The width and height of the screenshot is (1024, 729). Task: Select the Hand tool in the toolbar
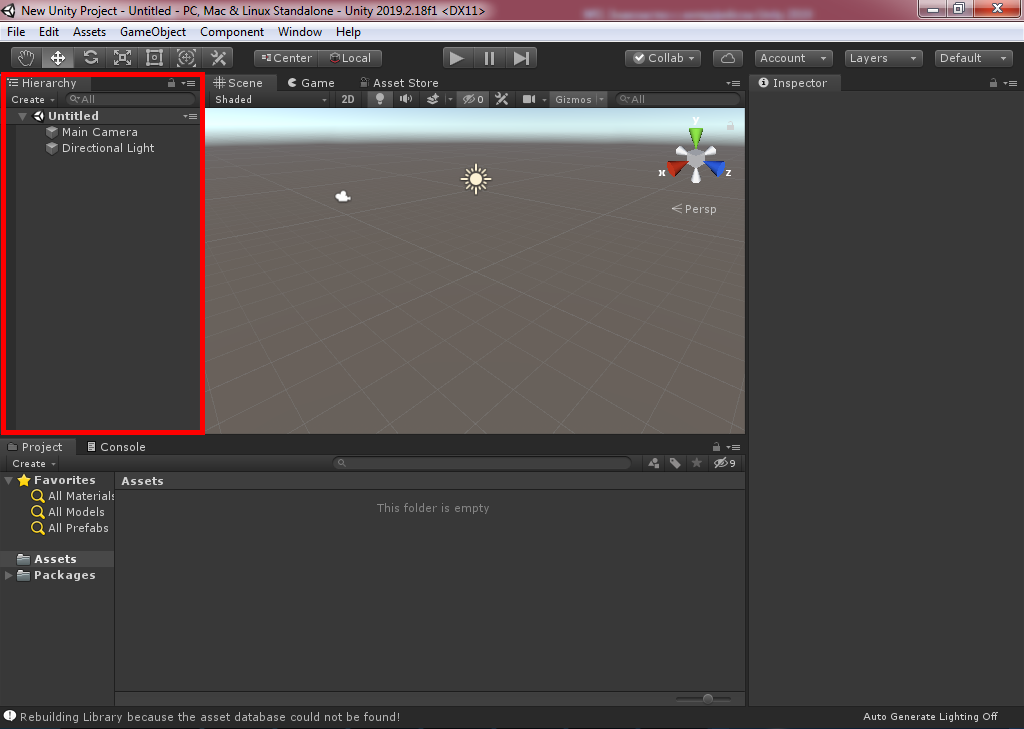(x=27, y=58)
